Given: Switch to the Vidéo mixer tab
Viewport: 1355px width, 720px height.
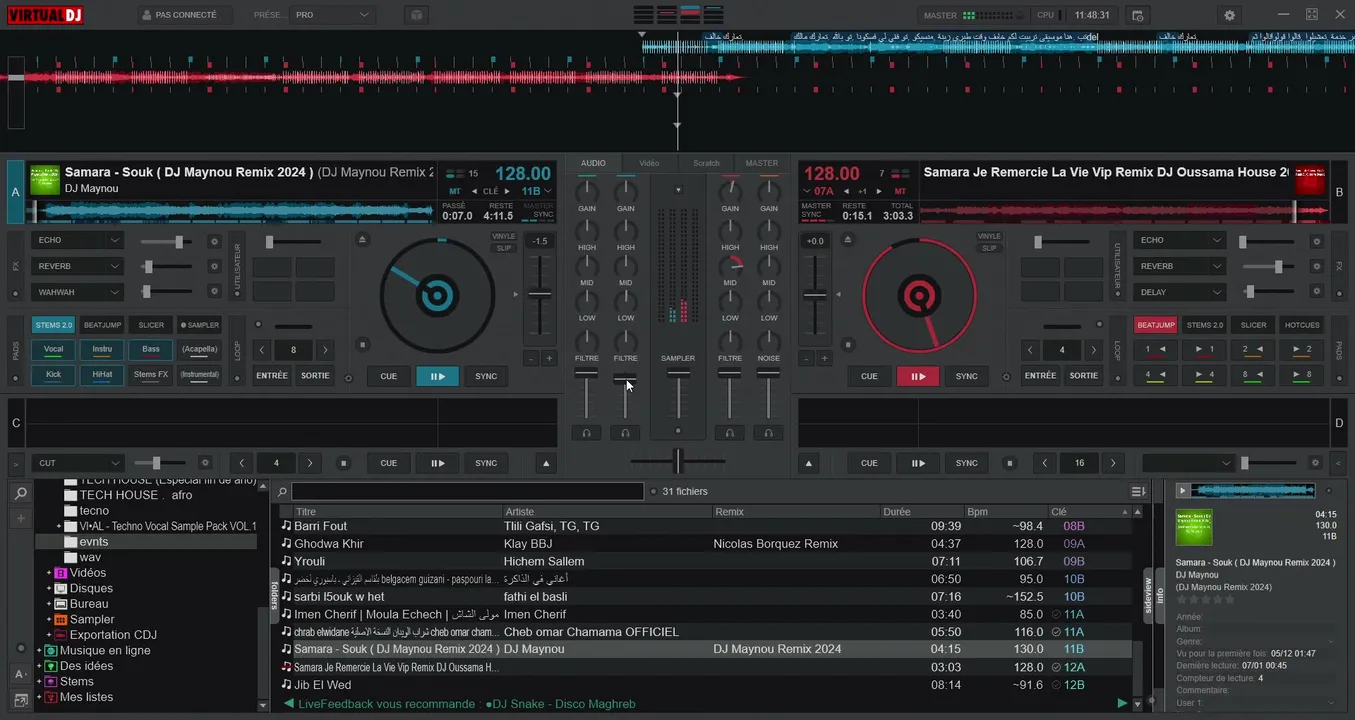Looking at the screenshot, I should coord(649,163).
